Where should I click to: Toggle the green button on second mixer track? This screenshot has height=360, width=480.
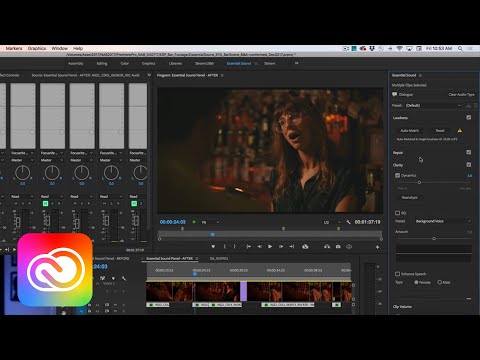(x=46, y=203)
